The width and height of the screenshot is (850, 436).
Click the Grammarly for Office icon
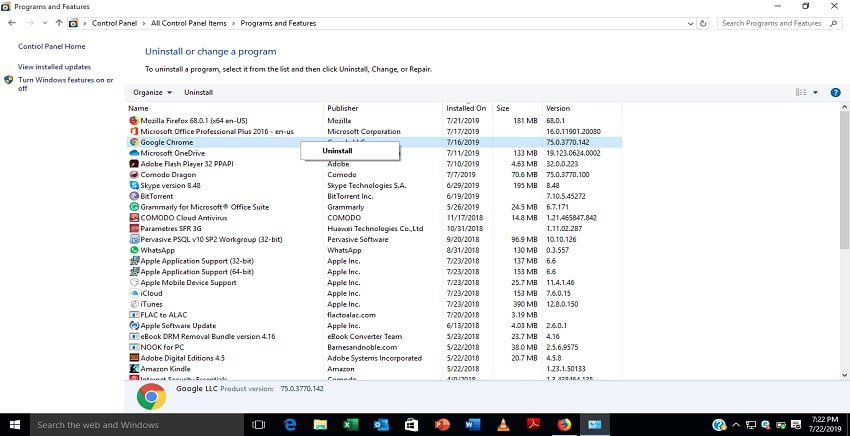pyautogui.click(x=134, y=207)
